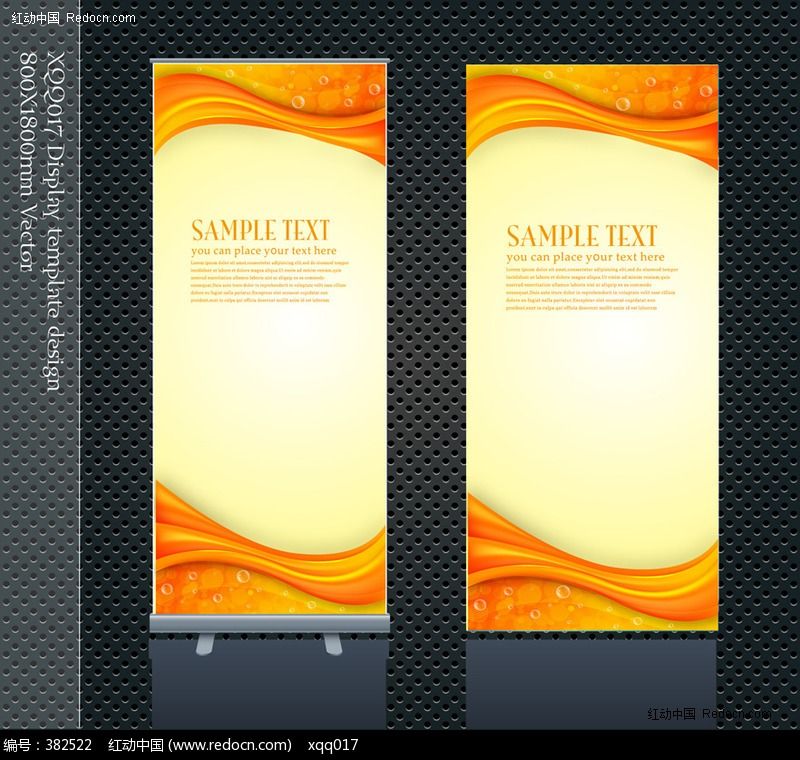The image size is (800, 760).
Task: Click the '编号：382522' ID text in footer
Action: [x=47, y=745]
